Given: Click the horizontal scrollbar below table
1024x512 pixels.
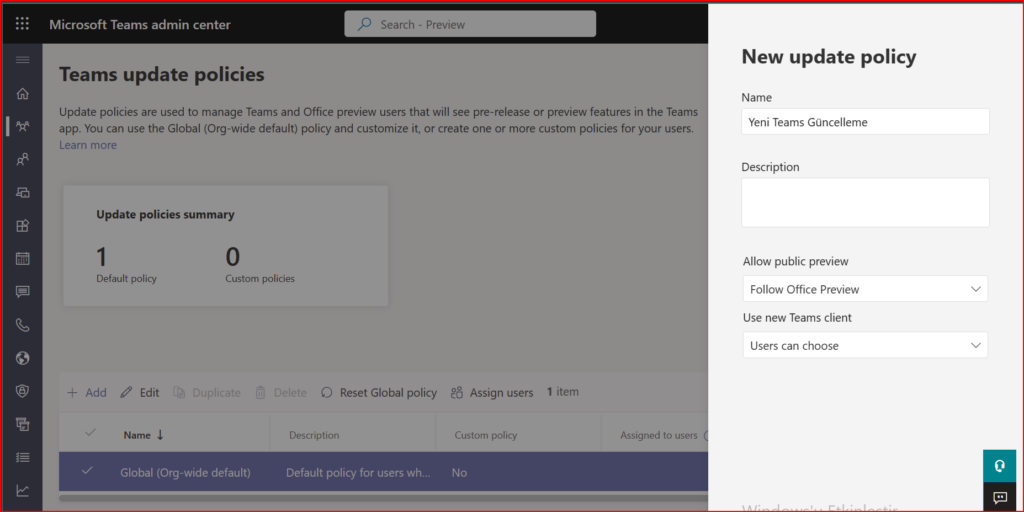Looking at the screenshot, I should [383, 498].
